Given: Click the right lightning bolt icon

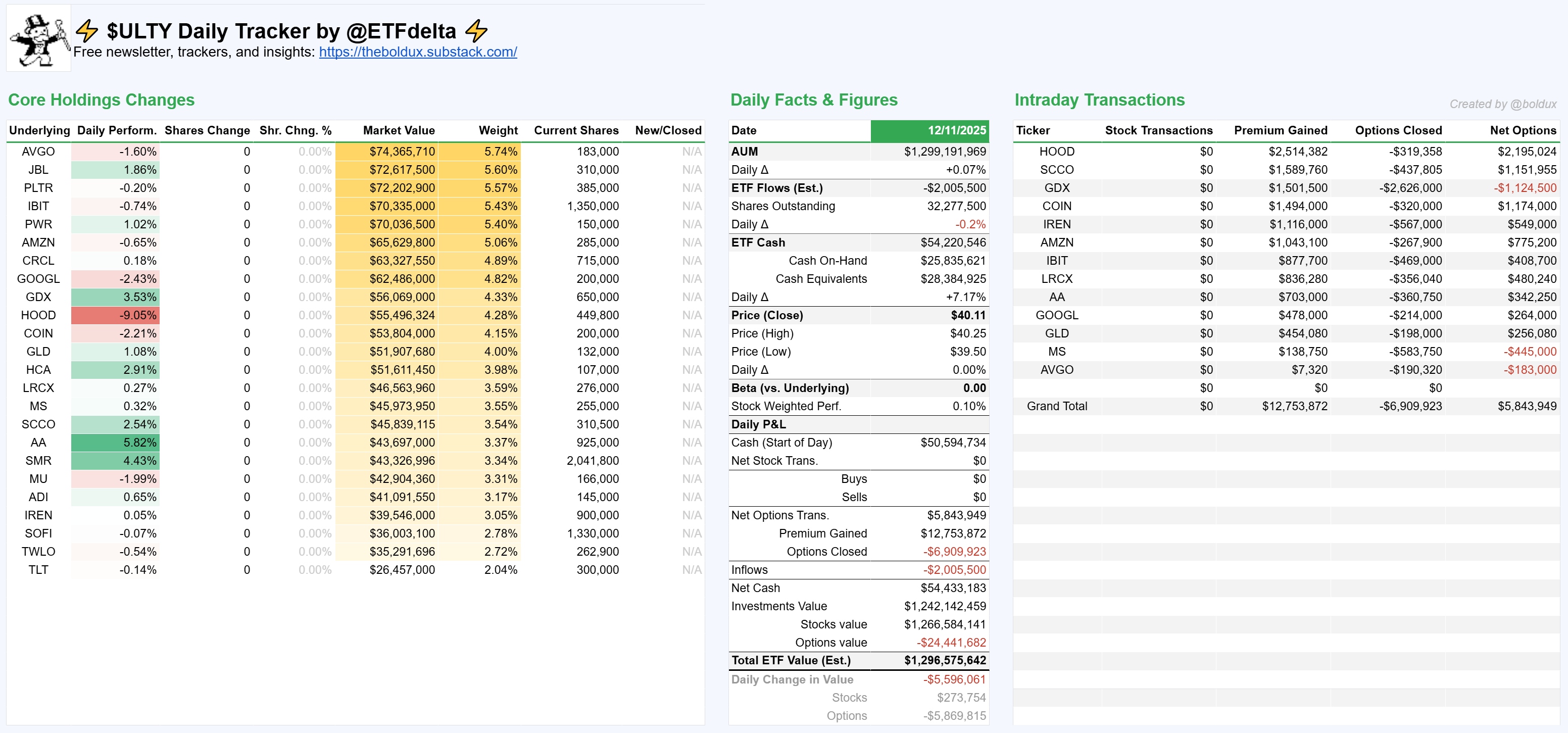Looking at the screenshot, I should [476, 30].
